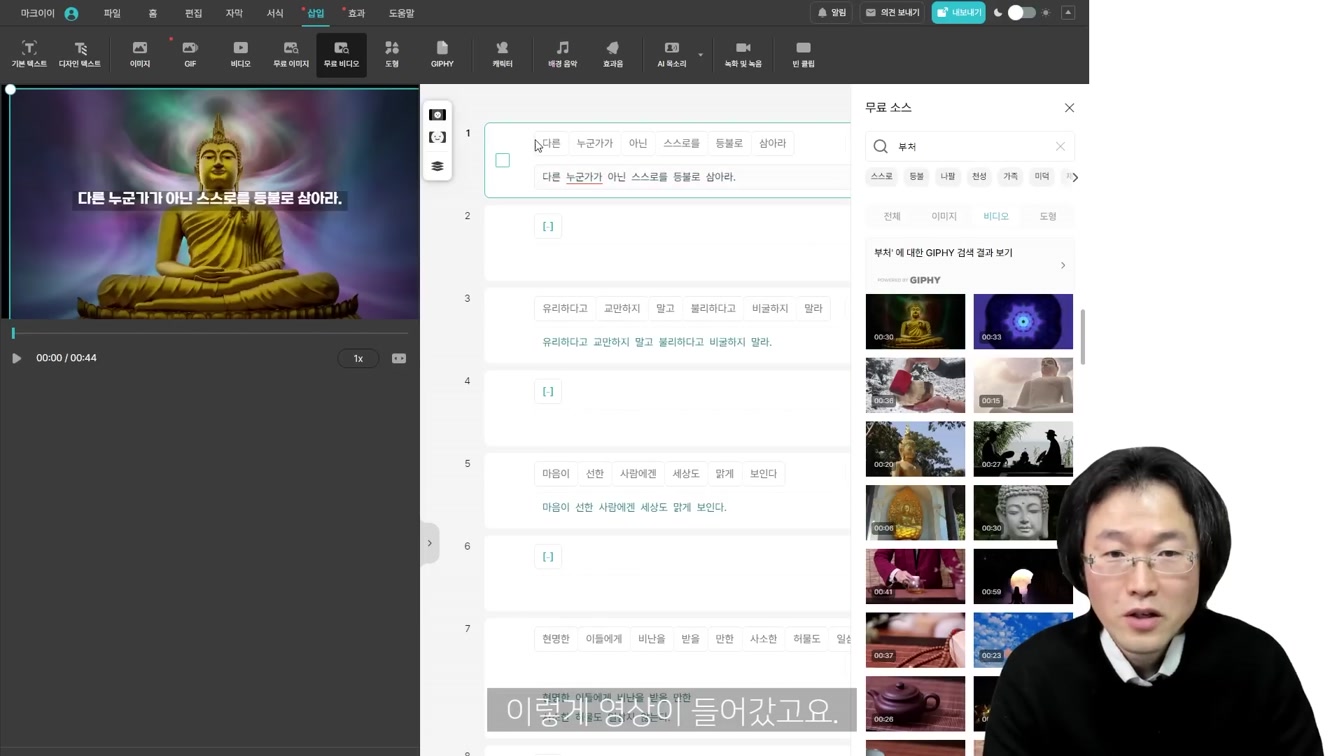Click the layers stack icon

(437, 166)
